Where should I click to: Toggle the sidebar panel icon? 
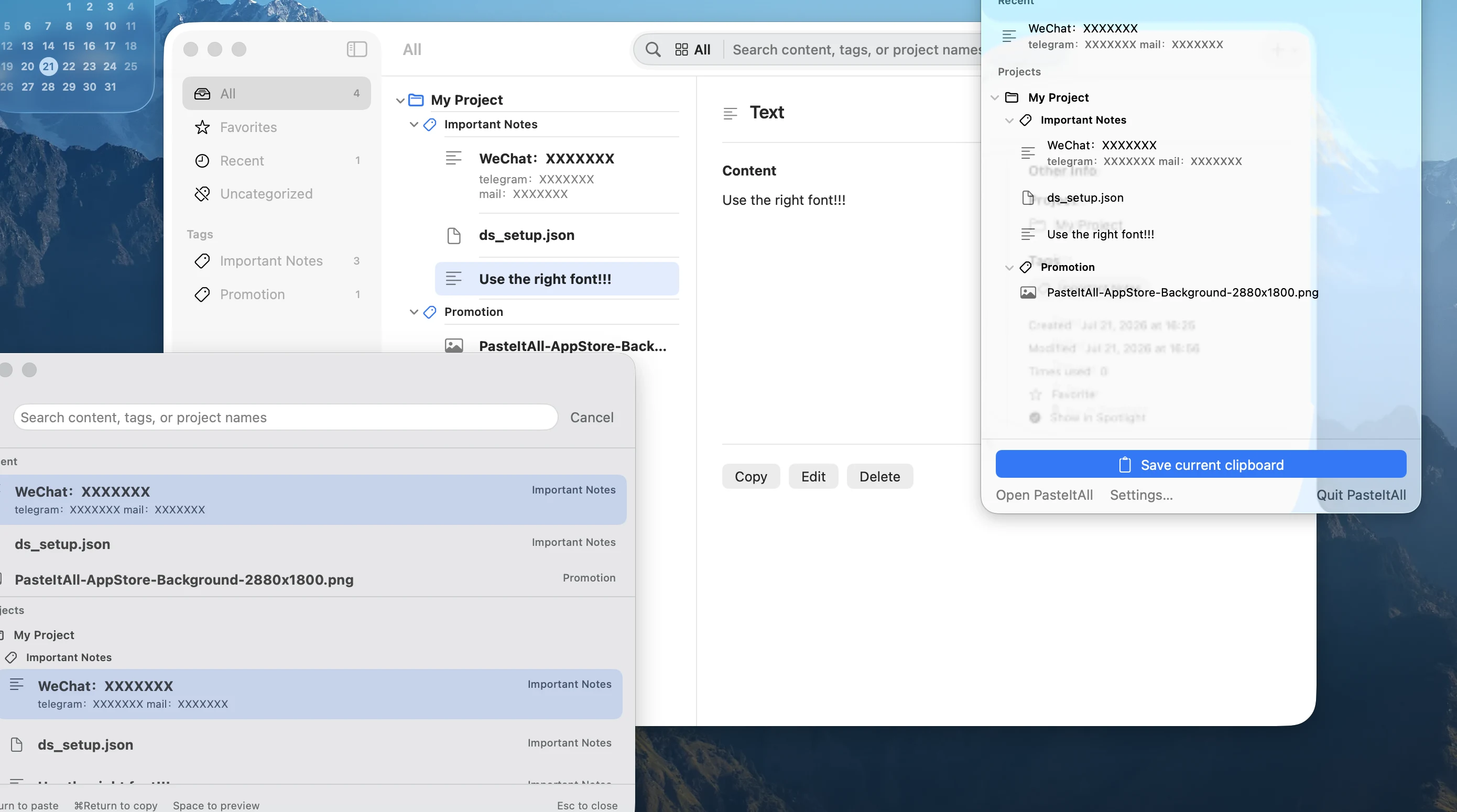point(356,49)
